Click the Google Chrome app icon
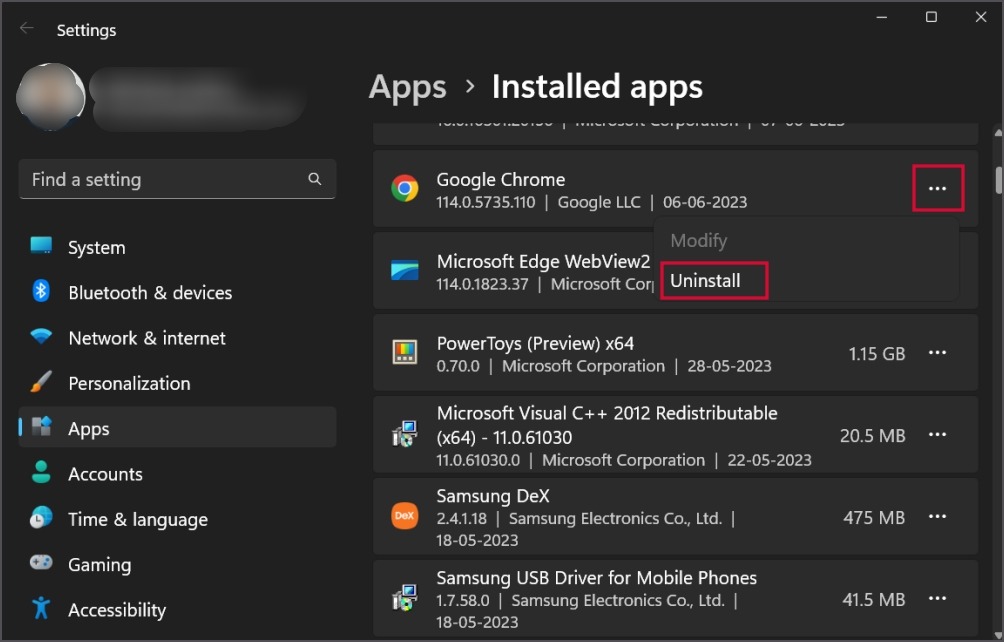Image resolution: width=1004 pixels, height=642 pixels. pos(405,189)
